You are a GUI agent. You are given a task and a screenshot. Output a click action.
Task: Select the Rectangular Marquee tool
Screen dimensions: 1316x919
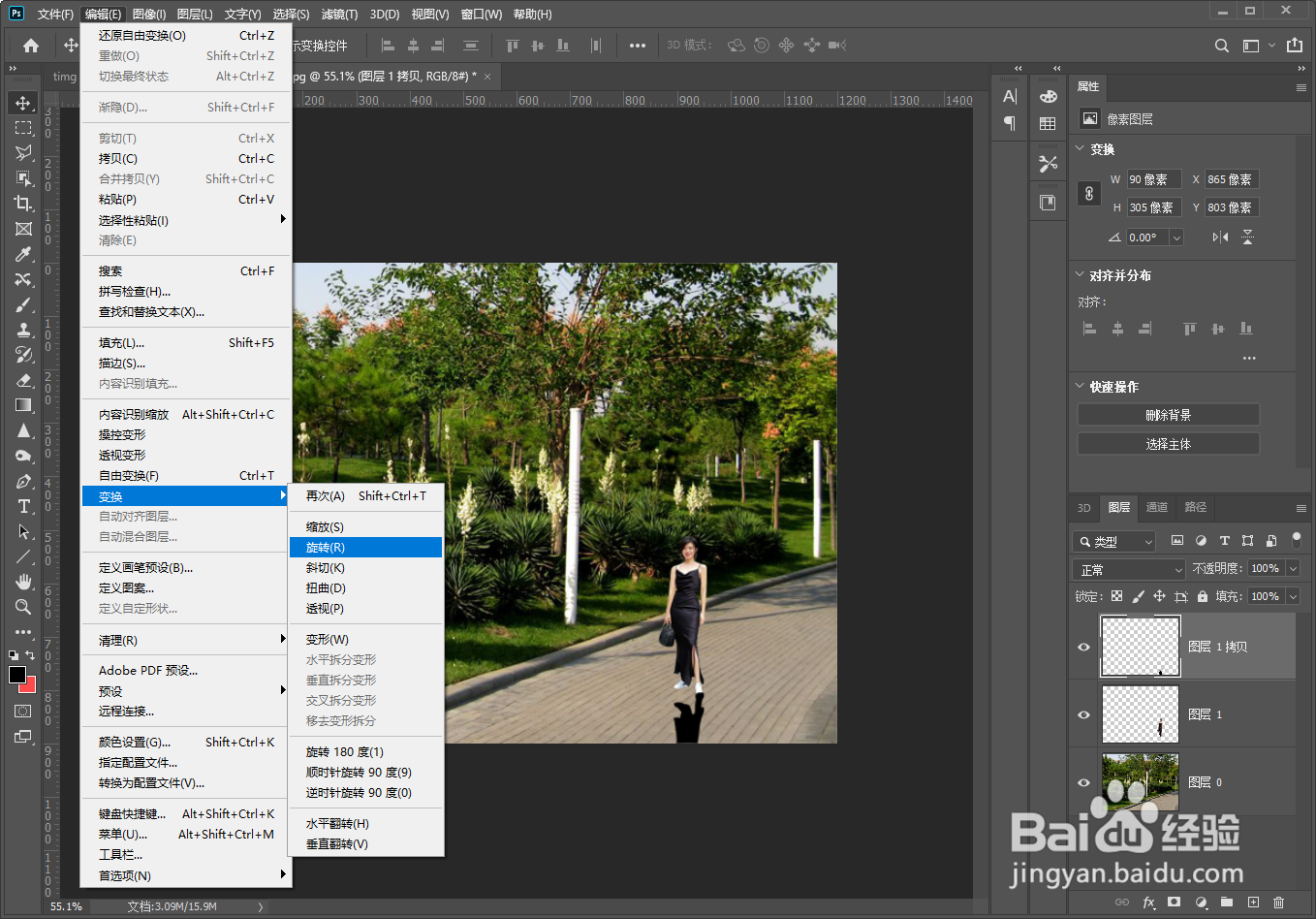pos(23,128)
